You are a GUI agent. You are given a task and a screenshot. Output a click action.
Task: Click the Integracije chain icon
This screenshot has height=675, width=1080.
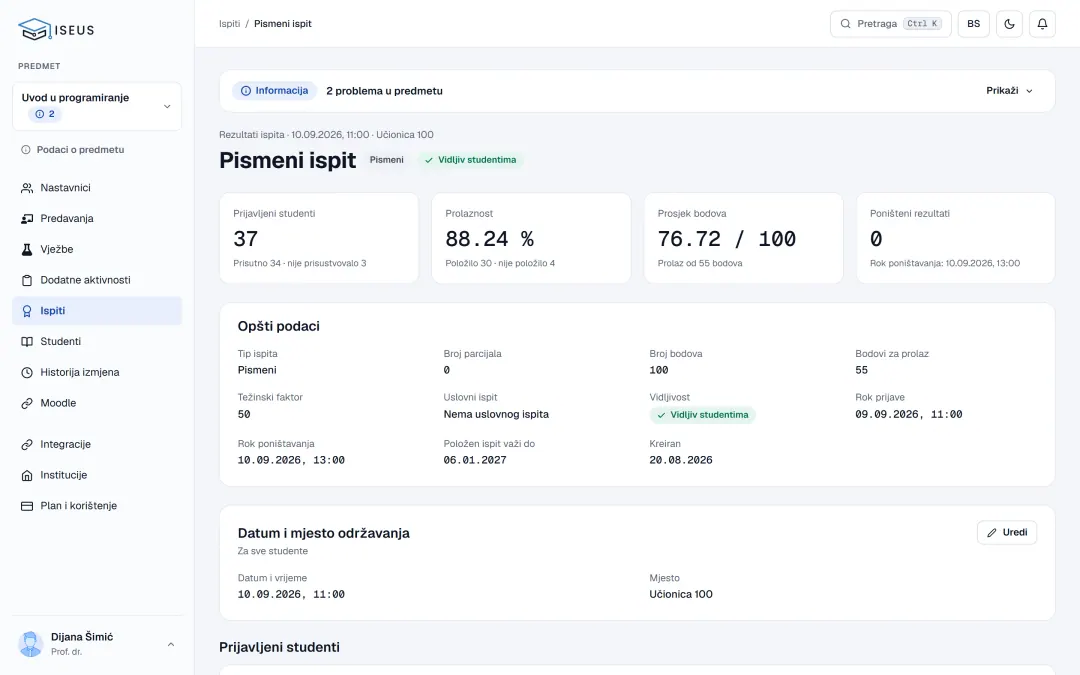27,444
